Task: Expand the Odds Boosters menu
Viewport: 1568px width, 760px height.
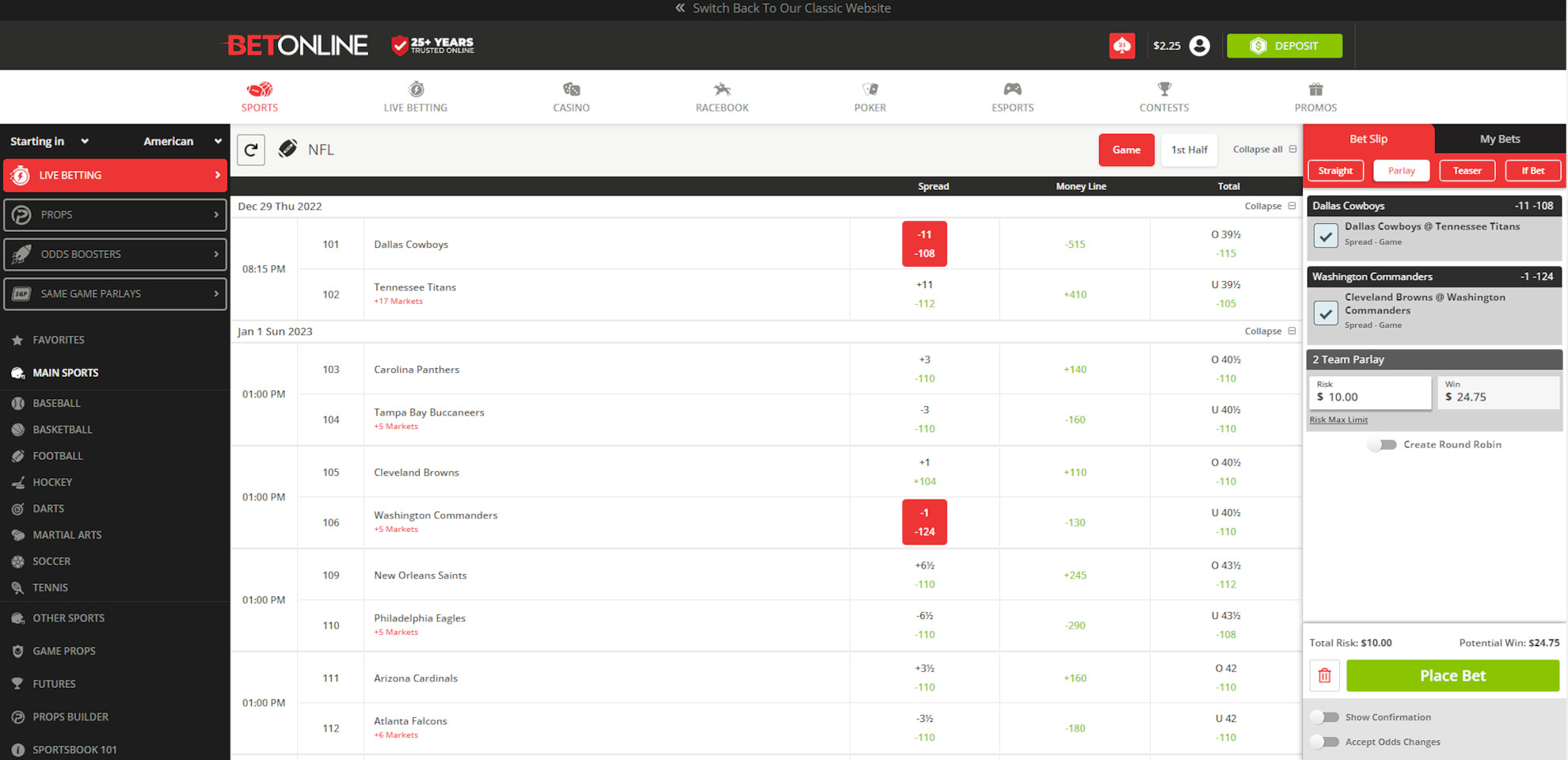Action: coord(115,254)
